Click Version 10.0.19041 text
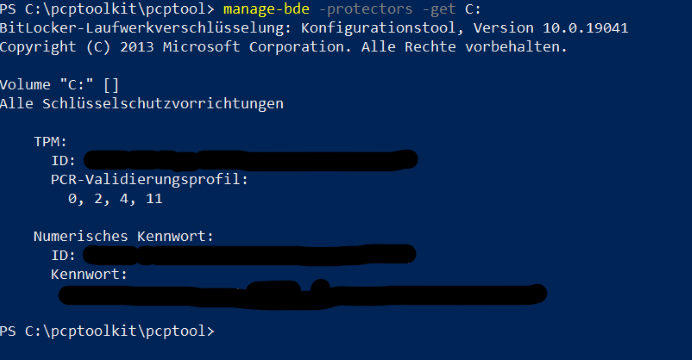The image size is (692, 360). click(550, 28)
